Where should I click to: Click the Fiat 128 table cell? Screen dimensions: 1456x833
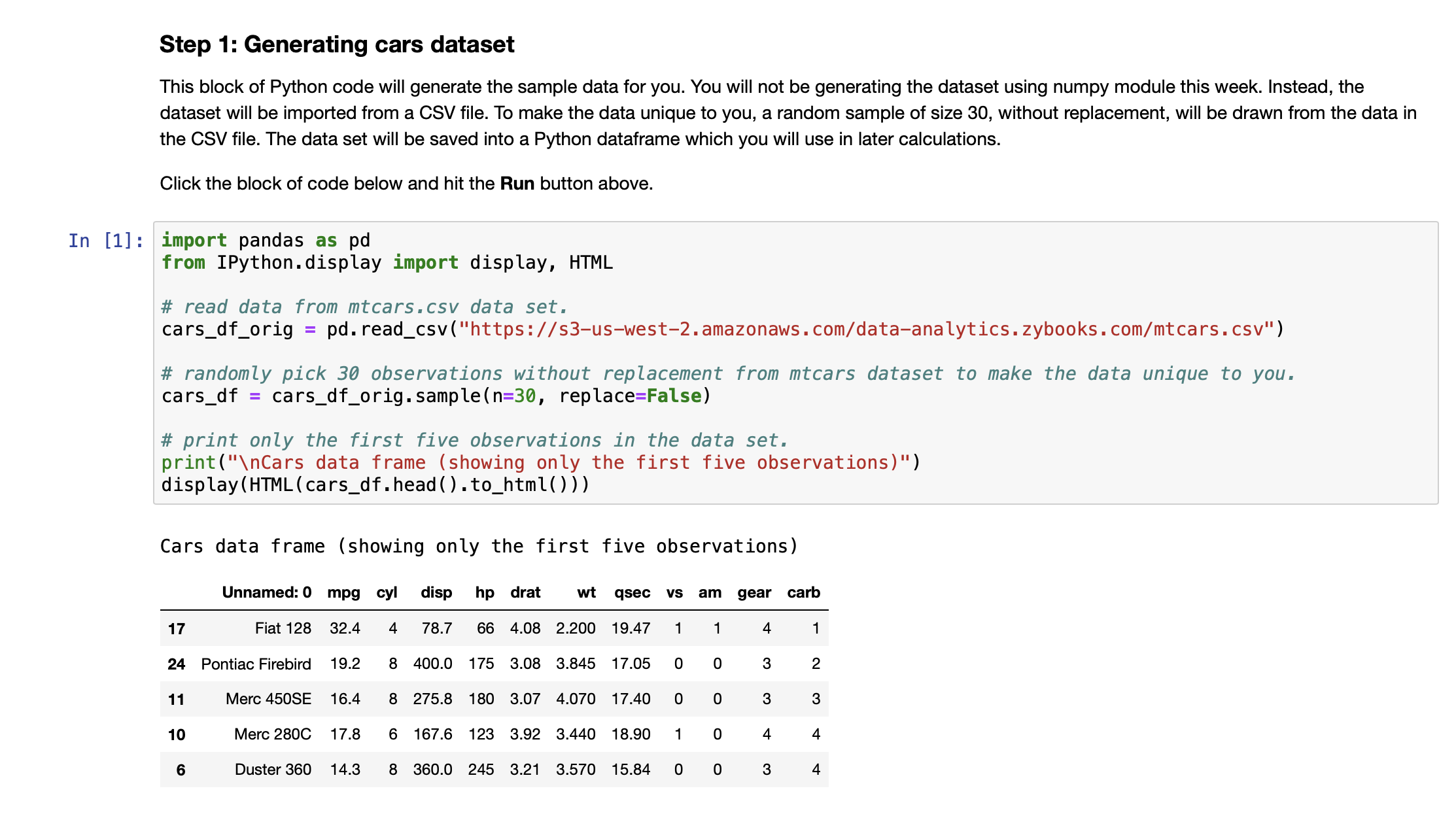click(x=283, y=628)
